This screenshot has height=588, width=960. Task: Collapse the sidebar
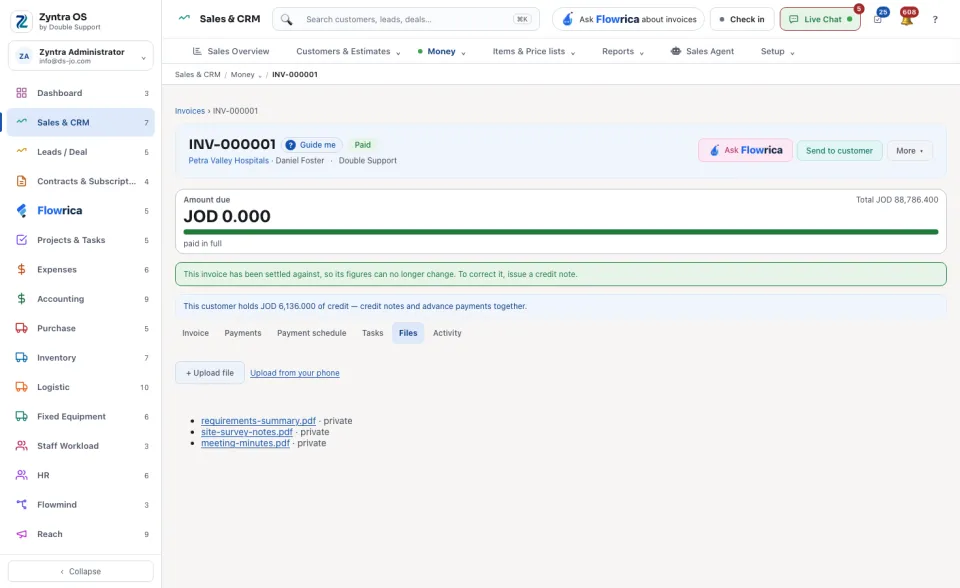(x=81, y=571)
